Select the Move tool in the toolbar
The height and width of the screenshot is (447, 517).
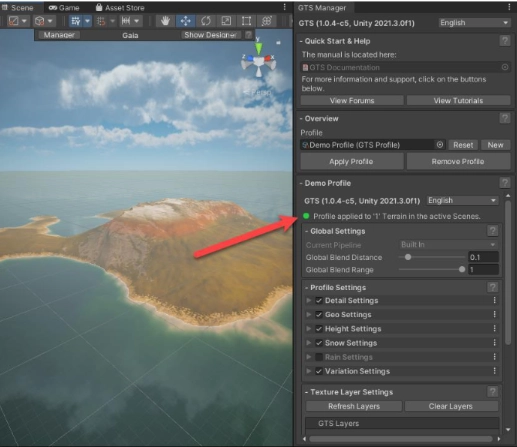pos(185,21)
